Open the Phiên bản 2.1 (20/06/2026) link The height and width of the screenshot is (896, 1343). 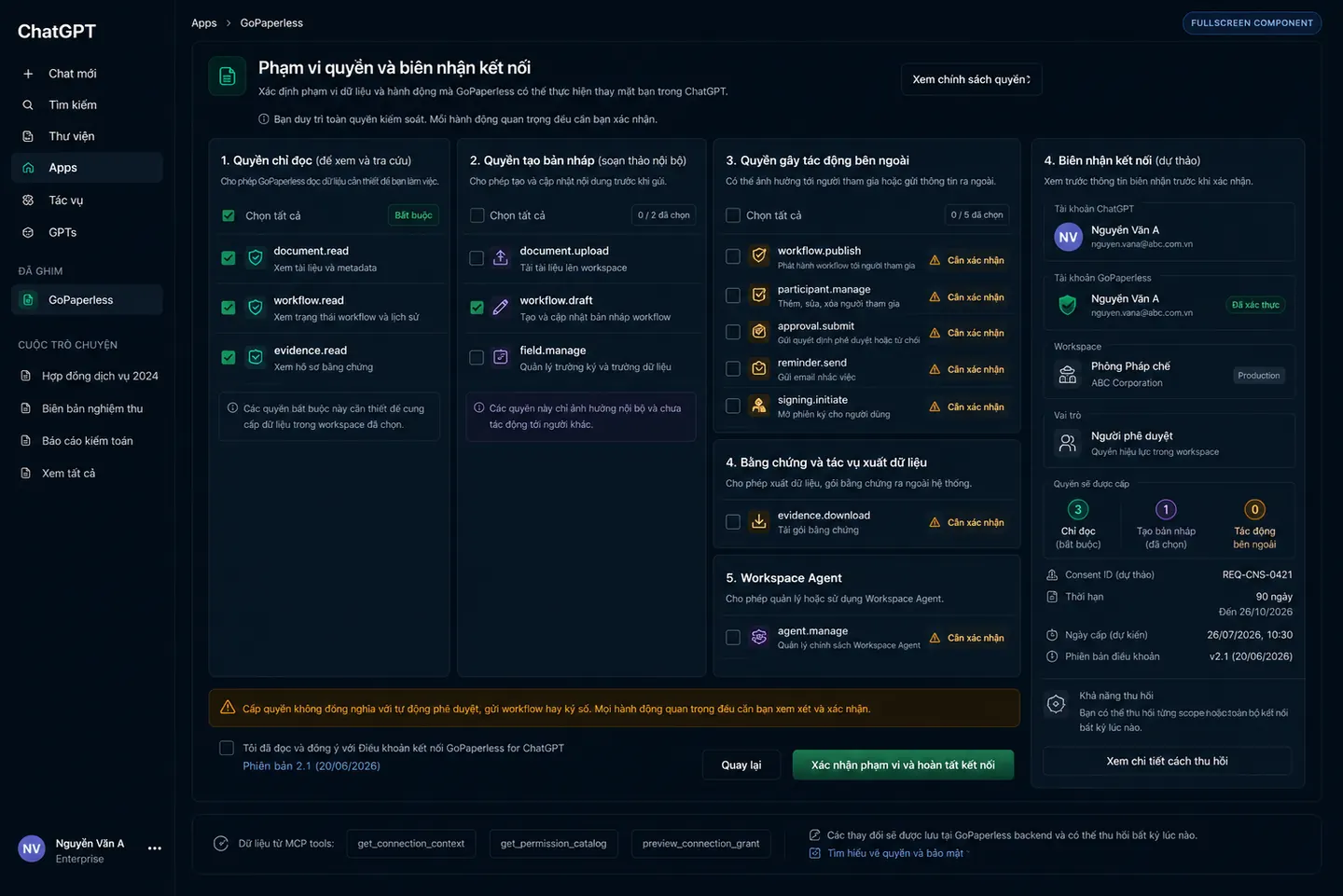point(312,766)
